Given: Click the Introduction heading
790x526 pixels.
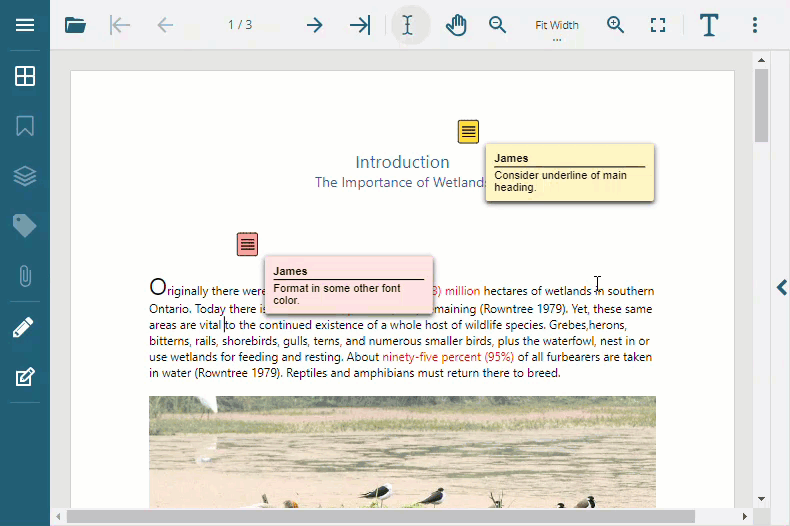Looking at the screenshot, I should [x=402, y=162].
